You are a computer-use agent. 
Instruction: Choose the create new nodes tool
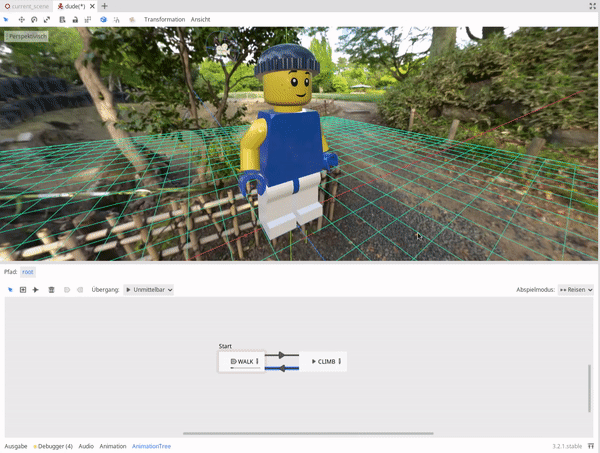click(x=23, y=290)
